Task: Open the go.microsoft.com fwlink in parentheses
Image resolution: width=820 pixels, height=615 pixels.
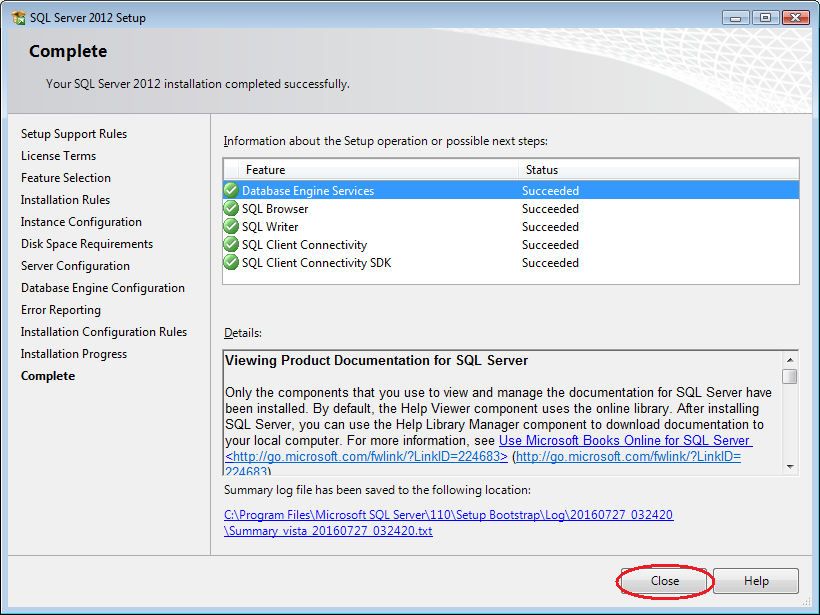Action: tap(628, 457)
